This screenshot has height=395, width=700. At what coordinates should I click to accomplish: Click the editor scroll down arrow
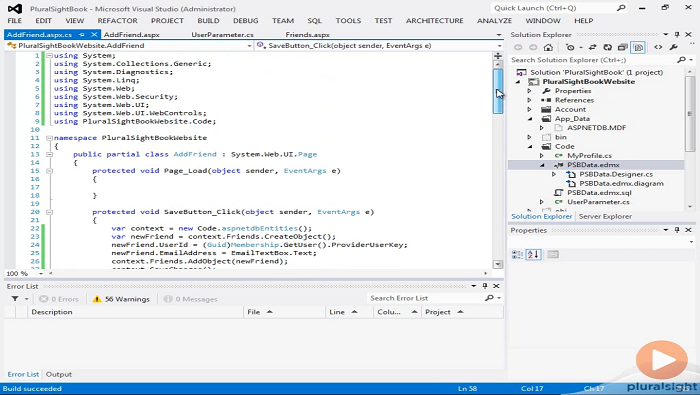(x=498, y=264)
